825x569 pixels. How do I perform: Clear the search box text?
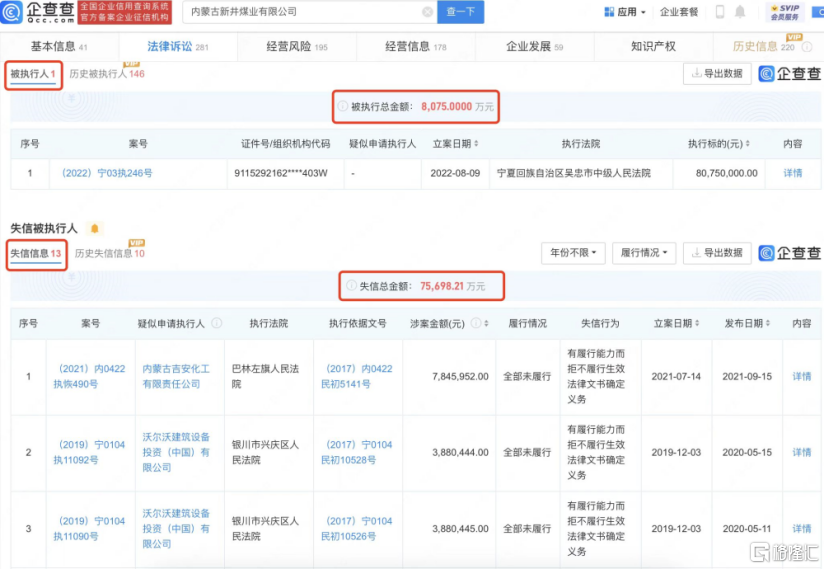[427, 12]
